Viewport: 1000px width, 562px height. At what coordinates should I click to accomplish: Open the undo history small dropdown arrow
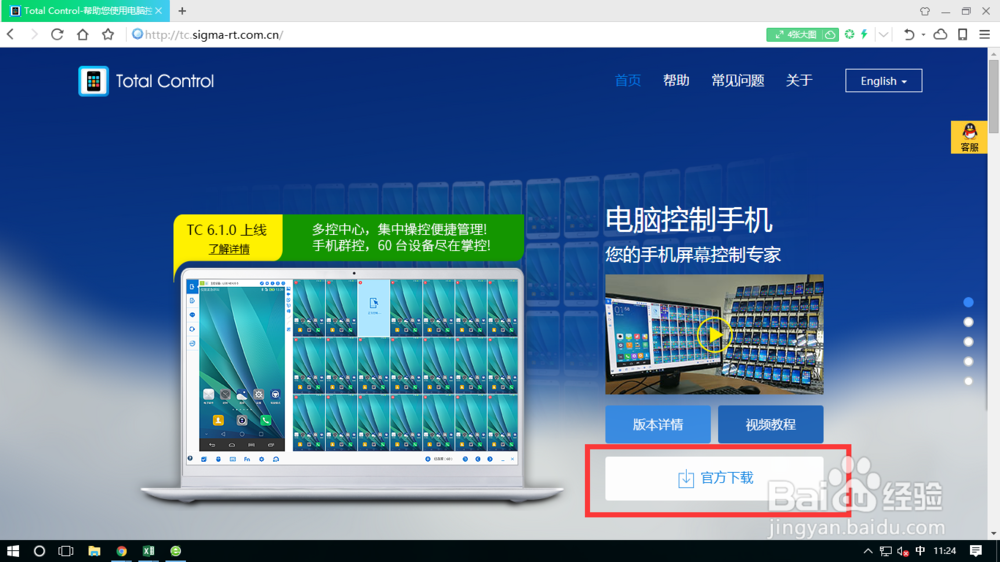click(923, 35)
